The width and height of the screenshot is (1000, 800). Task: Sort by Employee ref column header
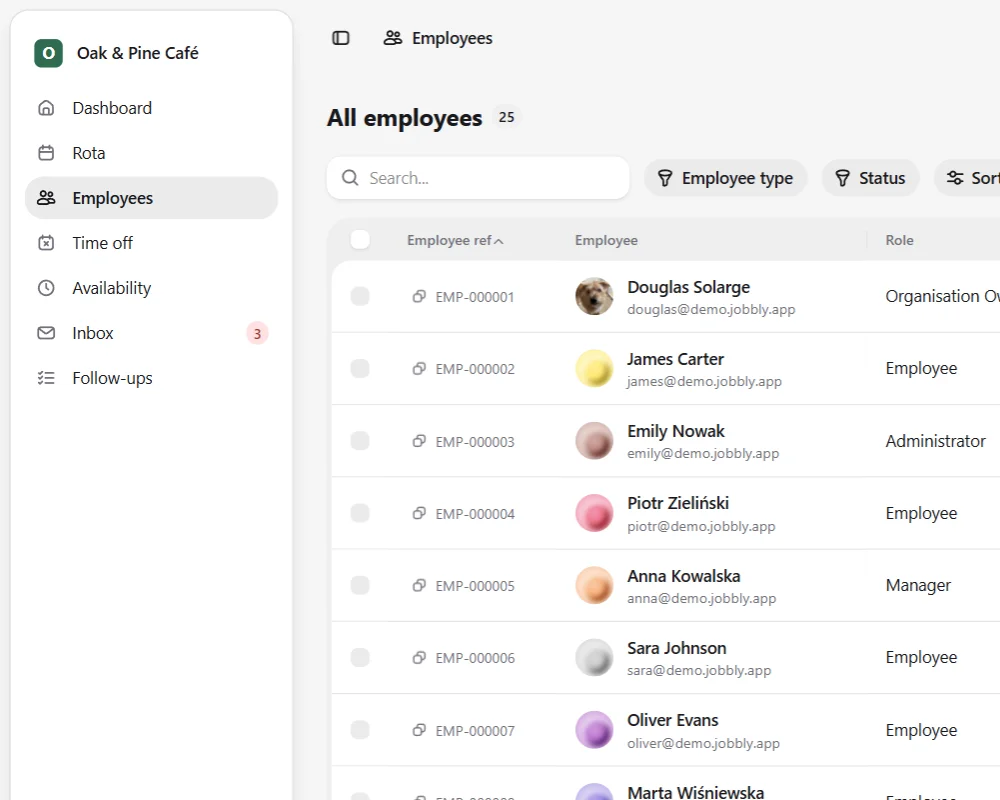coord(455,241)
